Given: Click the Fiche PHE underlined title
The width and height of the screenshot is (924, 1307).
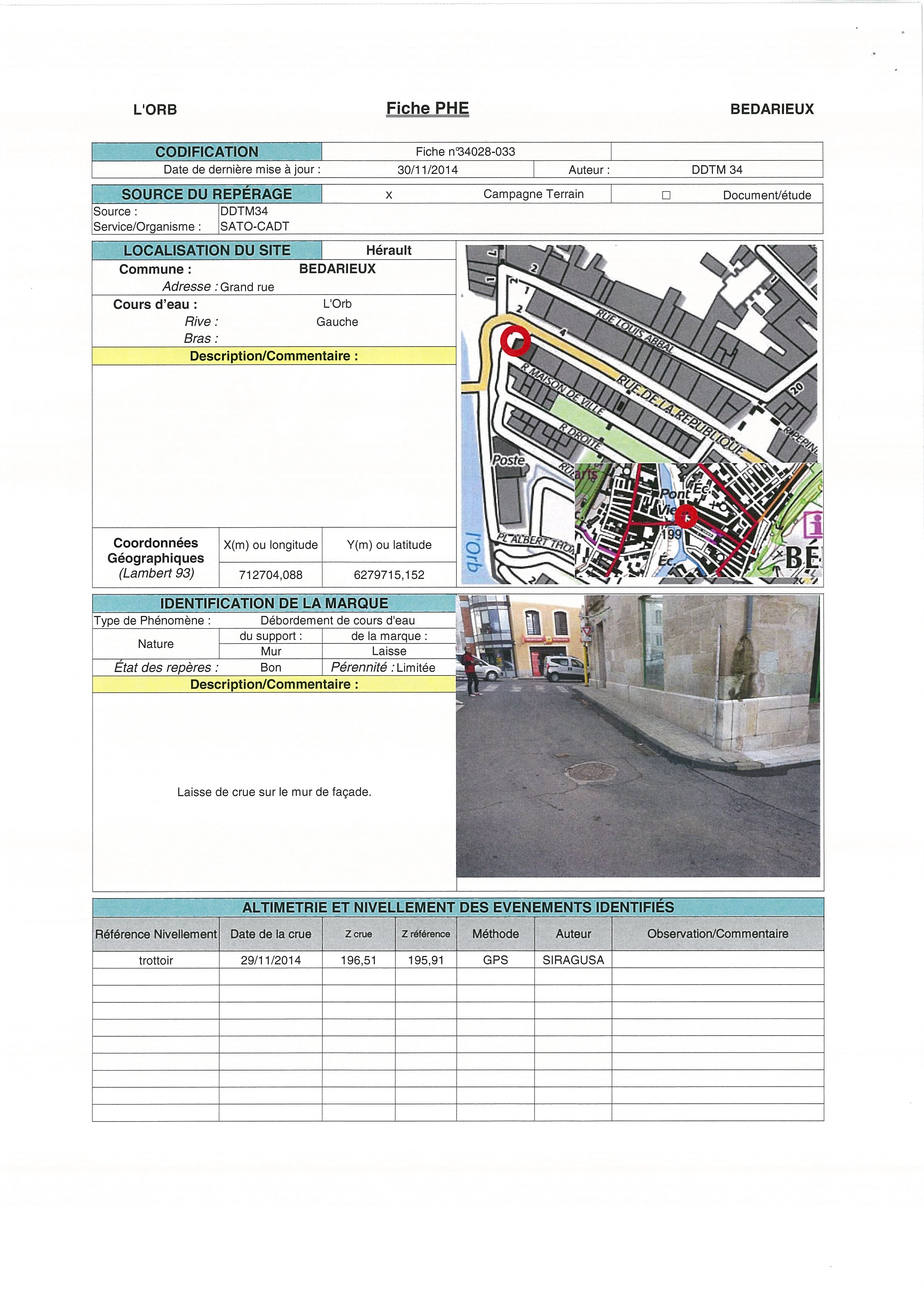Looking at the screenshot, I should [427, 108].
